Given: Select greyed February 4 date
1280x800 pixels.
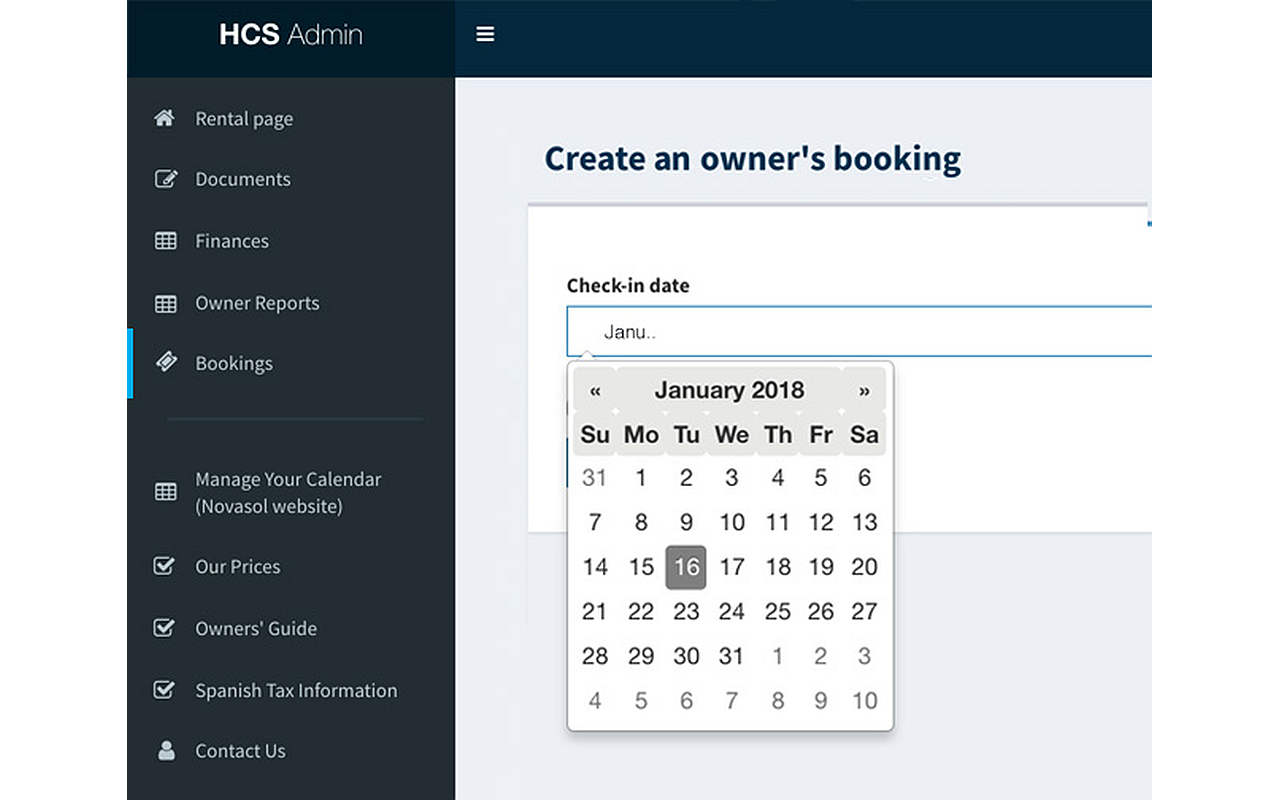Looking at the screenshot, I should (x=595, y=700).
